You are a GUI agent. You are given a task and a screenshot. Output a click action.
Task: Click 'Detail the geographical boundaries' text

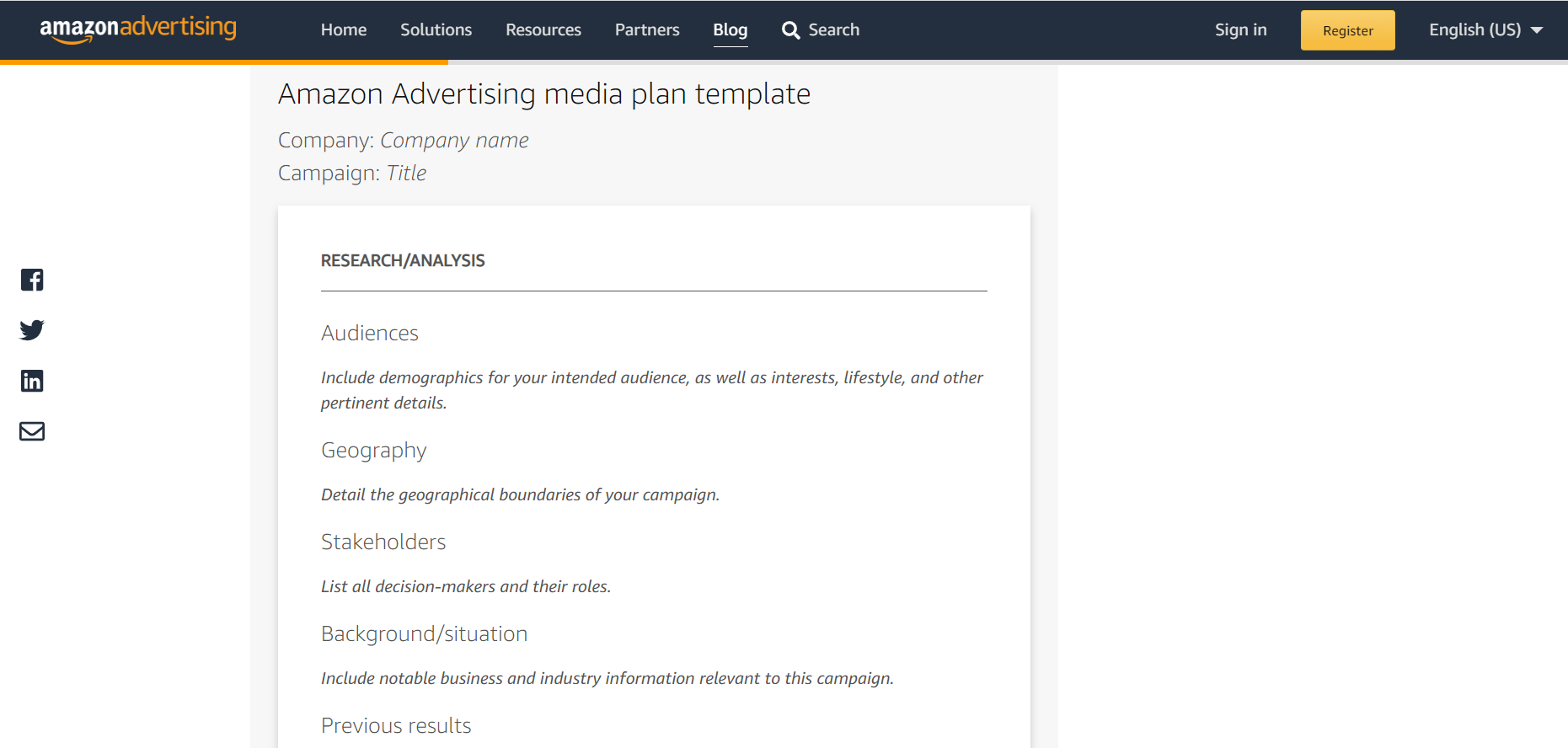coord(521,494)
